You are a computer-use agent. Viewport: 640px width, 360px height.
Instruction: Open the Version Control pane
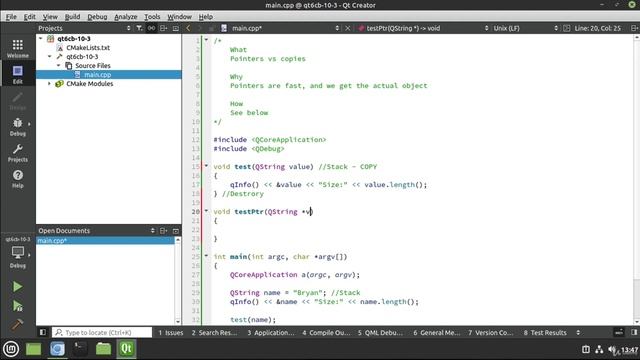491,332
